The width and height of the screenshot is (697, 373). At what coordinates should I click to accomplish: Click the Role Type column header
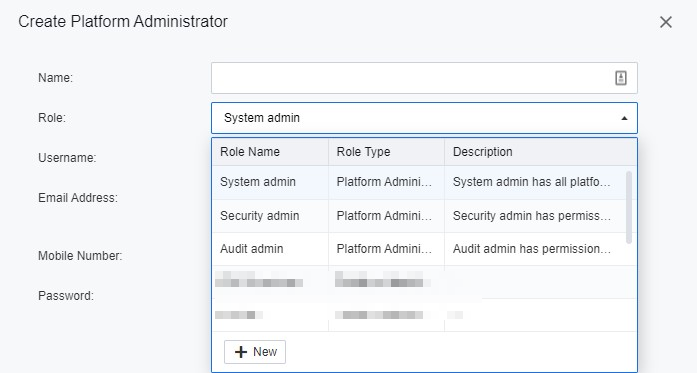[386, 152]
